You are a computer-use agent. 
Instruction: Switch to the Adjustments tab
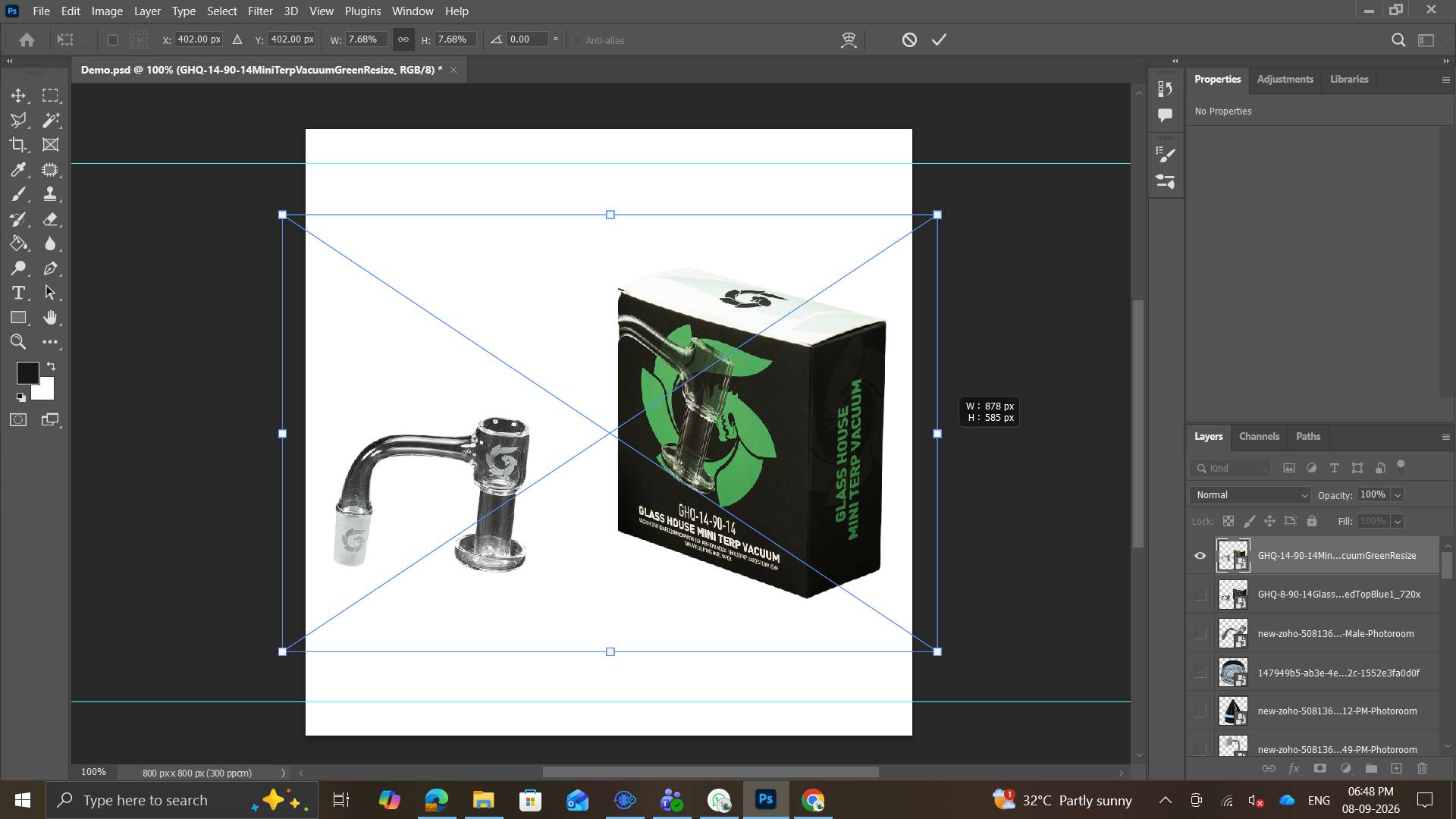[1285, 79]
